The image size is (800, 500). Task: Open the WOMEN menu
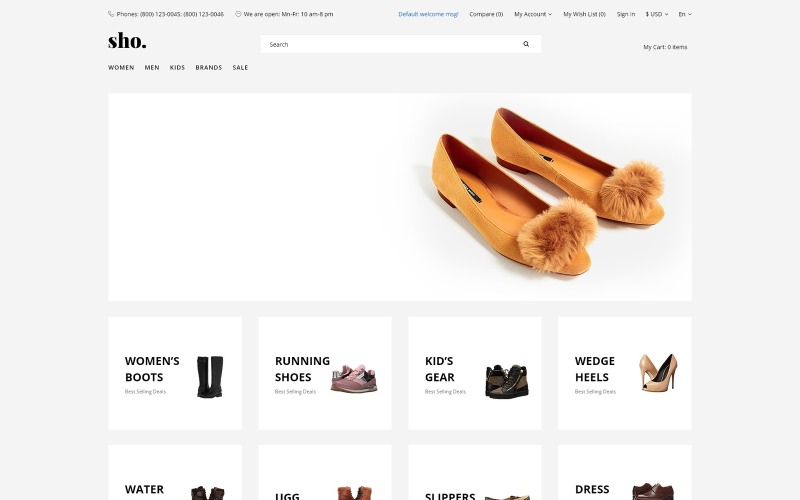(x=121, y=67)
